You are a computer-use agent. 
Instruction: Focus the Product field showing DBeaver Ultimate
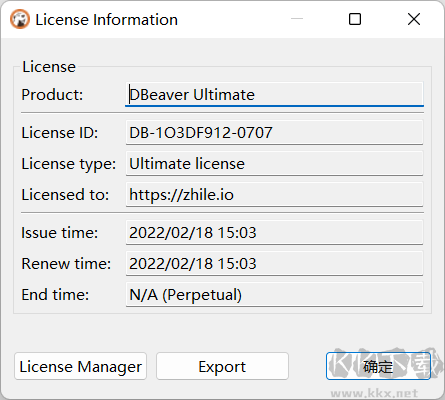[274, 95]
